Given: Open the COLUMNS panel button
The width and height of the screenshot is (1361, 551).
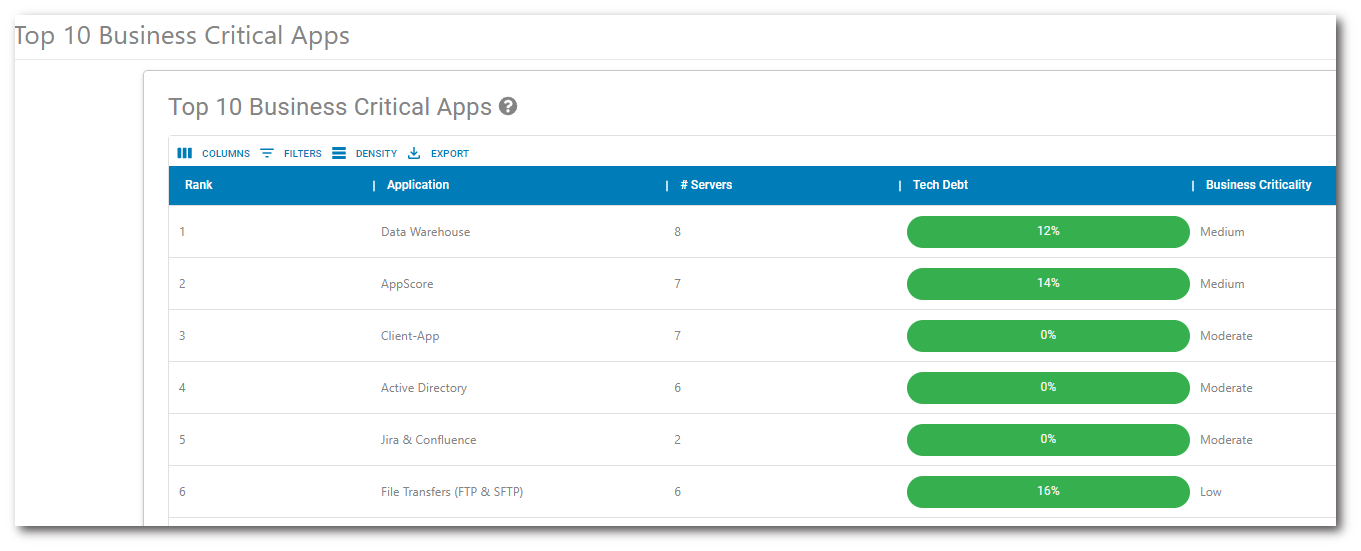Looking at the screenshot, I should pyautogui.click(x=225, y=154).
